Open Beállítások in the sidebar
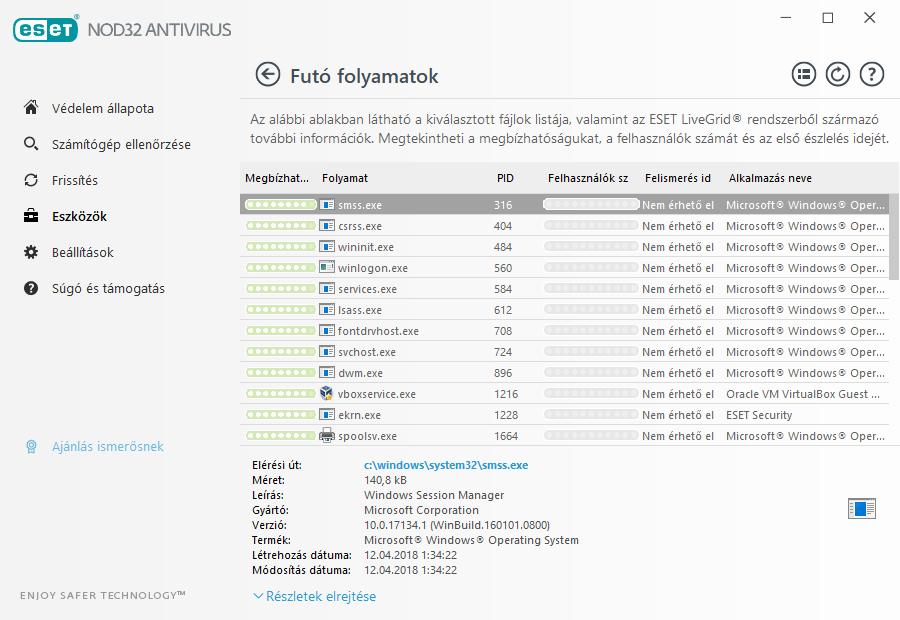The image size is (900, 620). coord(83,253)
